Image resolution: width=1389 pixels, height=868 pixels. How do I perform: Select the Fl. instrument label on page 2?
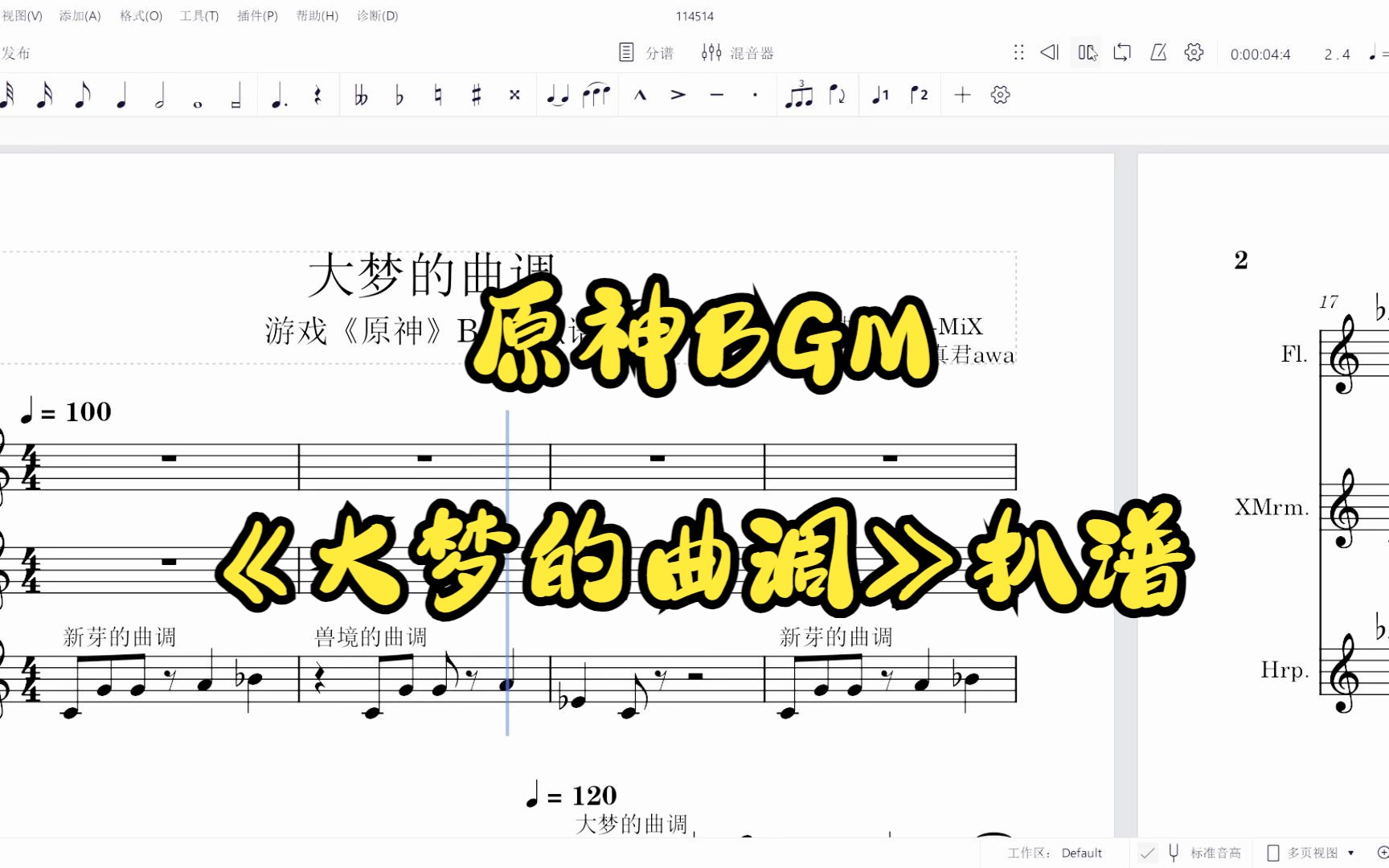tap(1294, 354)
